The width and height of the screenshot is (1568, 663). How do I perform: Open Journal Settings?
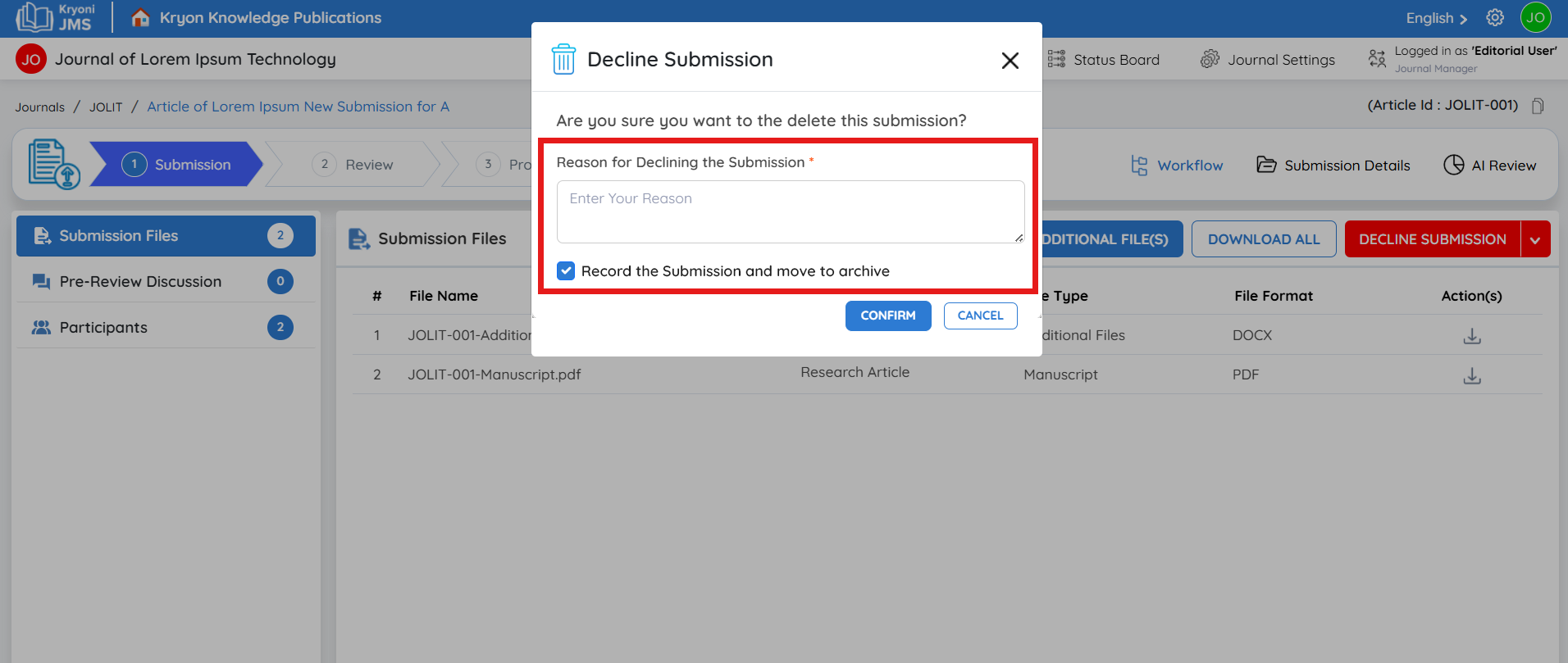click(x=1268, y=59)
